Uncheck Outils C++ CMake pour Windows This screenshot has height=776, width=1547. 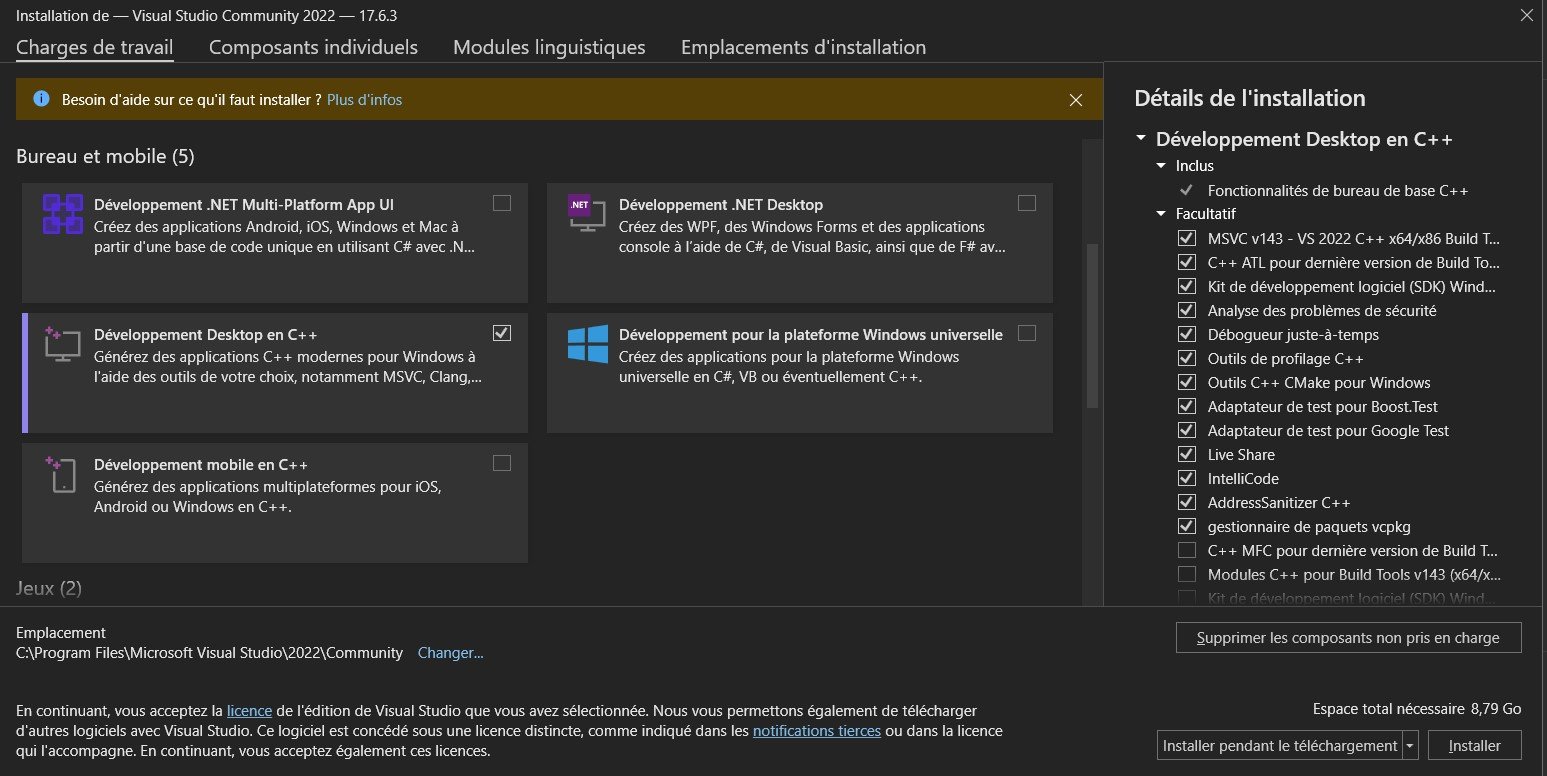(1187, 382)
